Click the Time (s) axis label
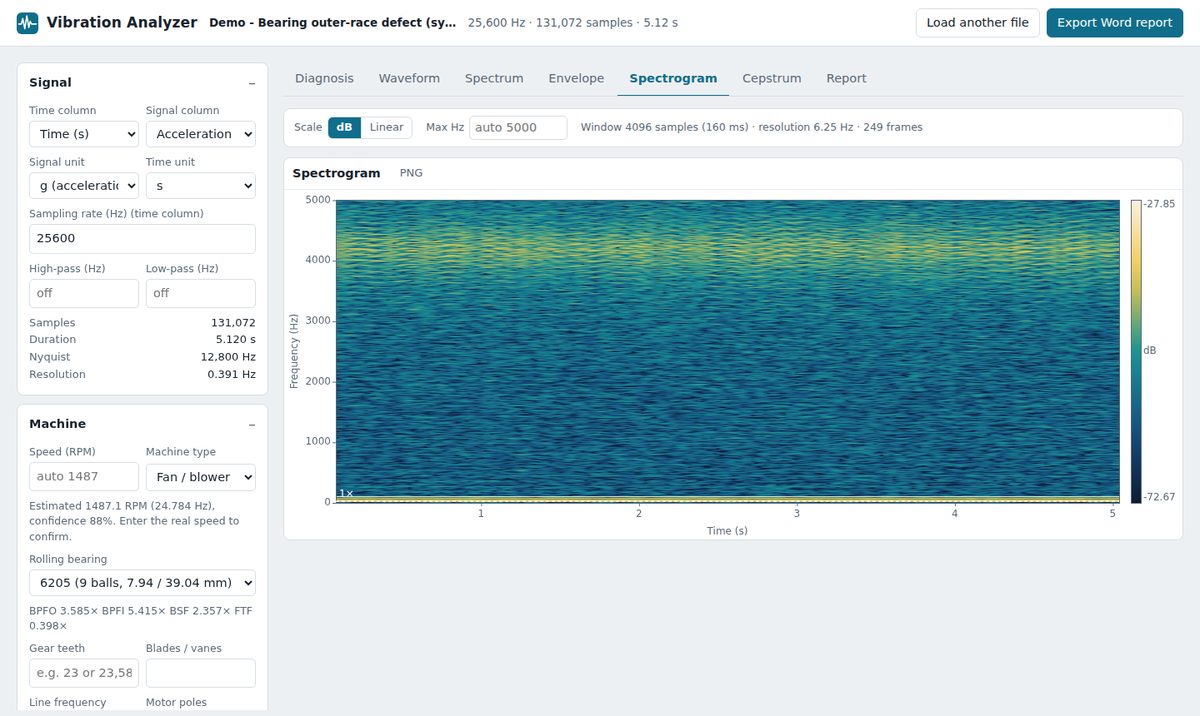1200x716 pixels. 727,531
